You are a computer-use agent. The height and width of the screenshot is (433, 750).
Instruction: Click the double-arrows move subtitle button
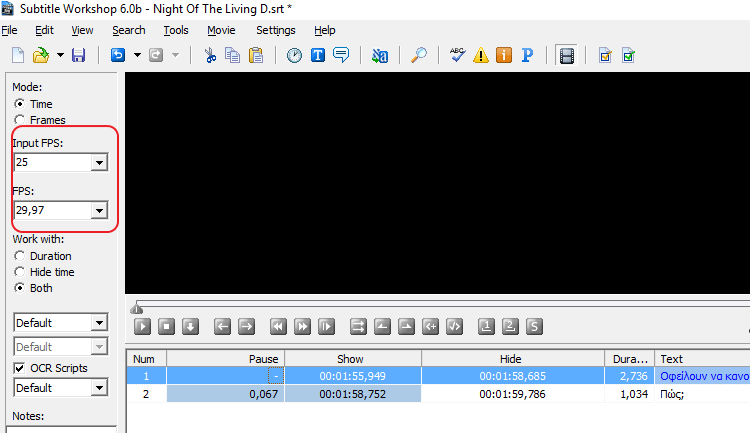(358, 327)
